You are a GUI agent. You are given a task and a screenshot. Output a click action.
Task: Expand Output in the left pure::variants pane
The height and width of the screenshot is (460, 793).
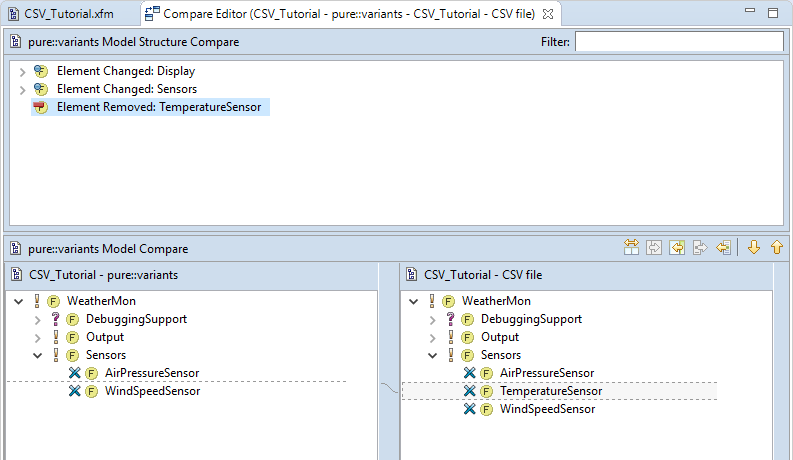37,338
